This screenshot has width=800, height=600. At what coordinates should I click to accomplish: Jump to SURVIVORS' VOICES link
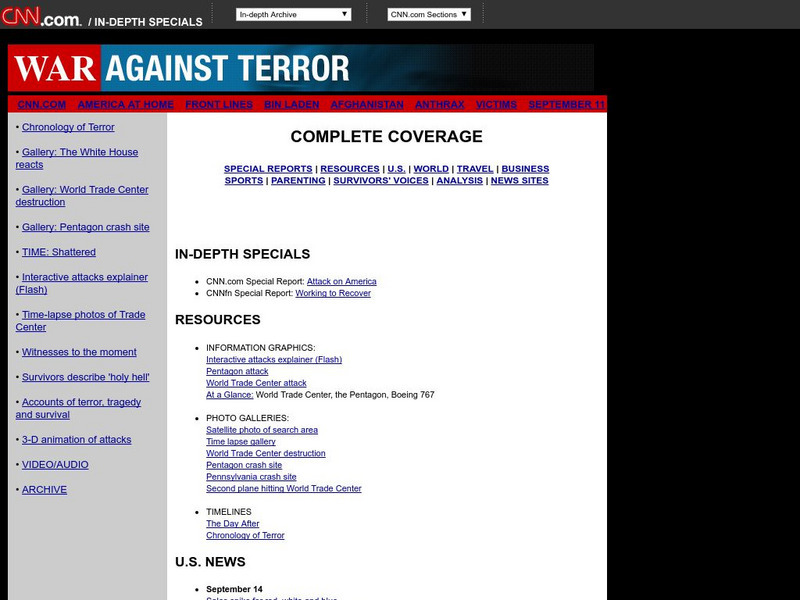click(x=381, y=181)
